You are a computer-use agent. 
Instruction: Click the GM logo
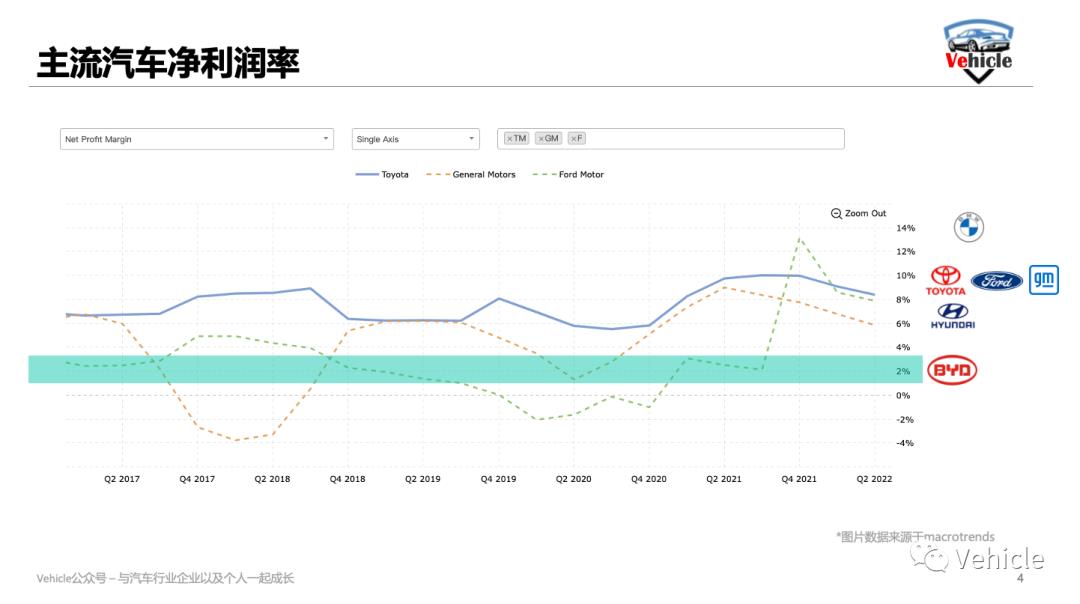click(1043, 280)
